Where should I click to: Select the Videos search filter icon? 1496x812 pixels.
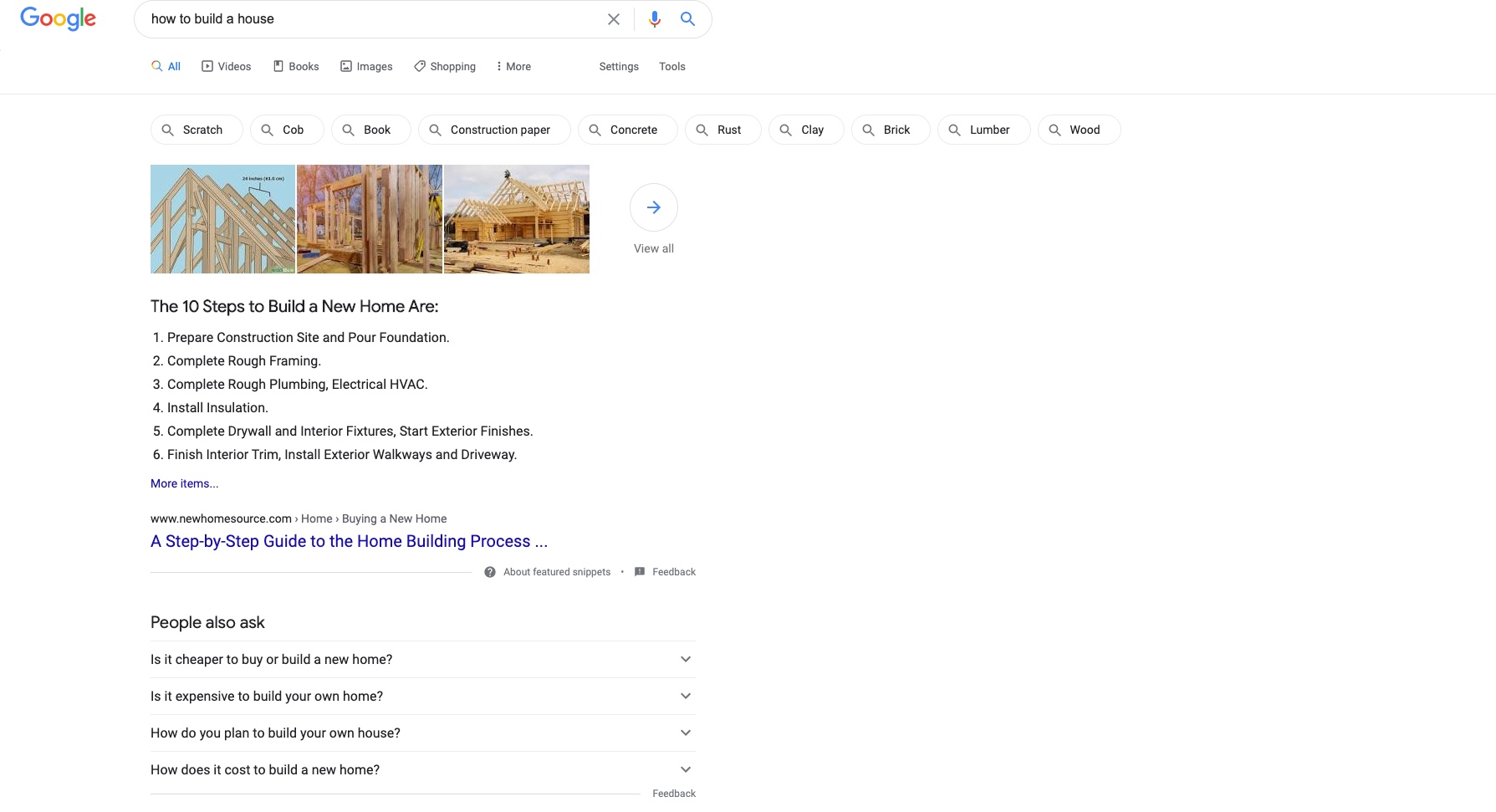[x=206, y=65]
